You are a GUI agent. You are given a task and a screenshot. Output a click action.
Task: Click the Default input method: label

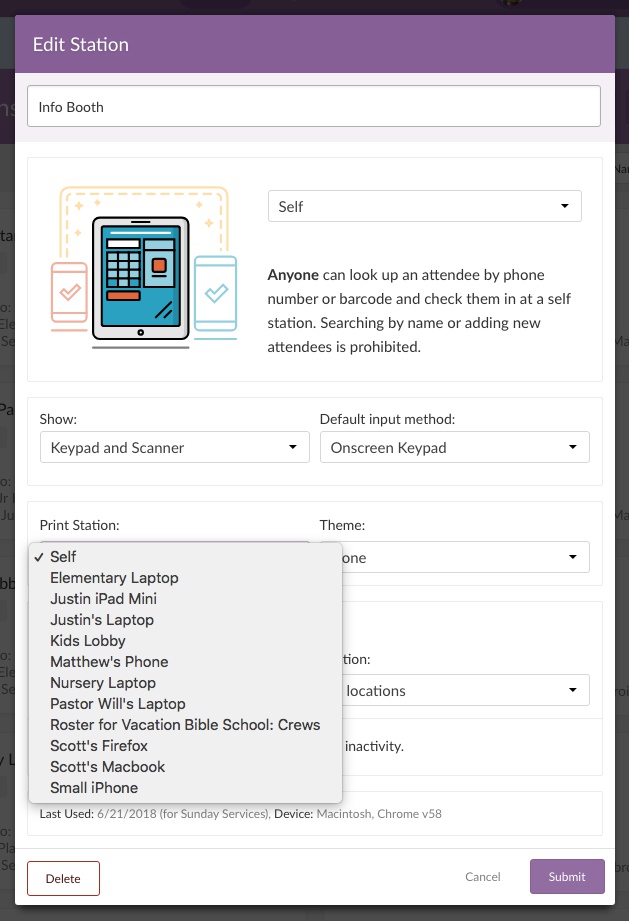coord(387,419)
